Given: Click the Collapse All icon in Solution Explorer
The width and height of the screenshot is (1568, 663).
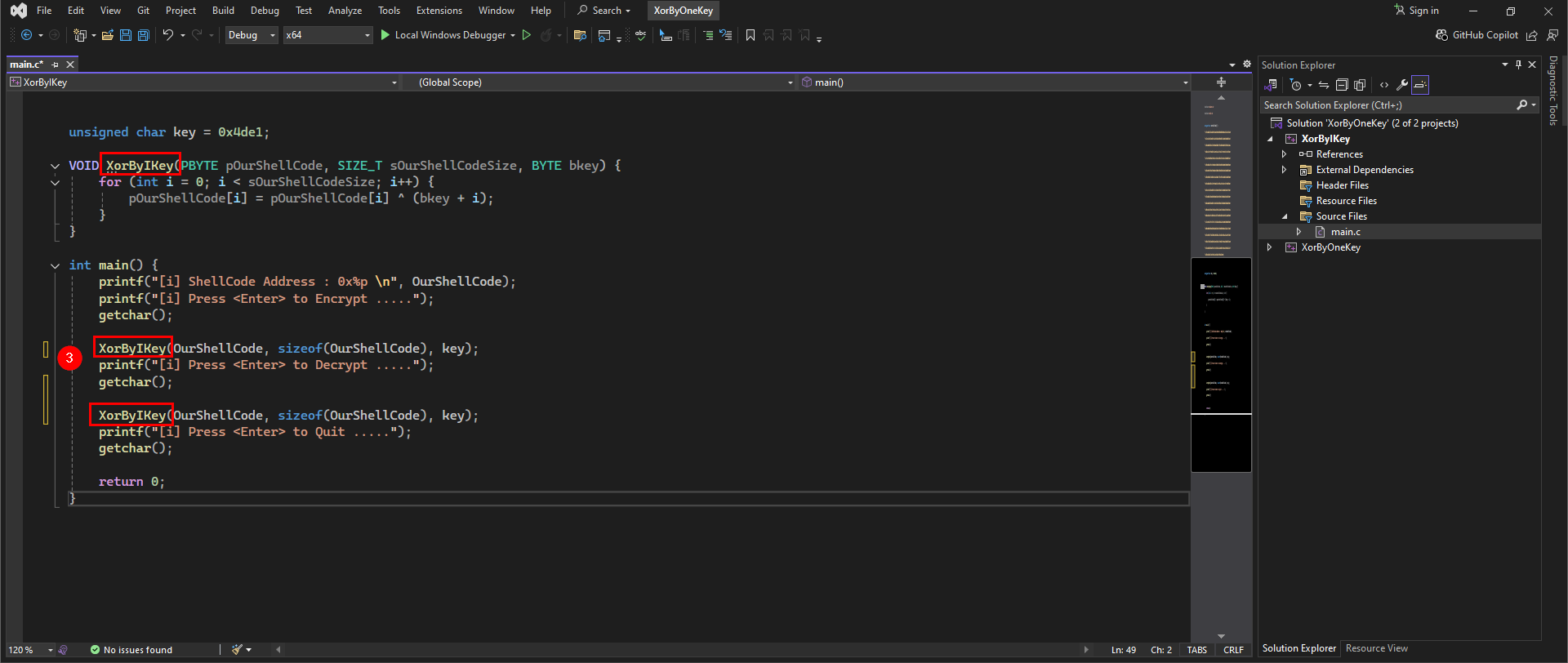Looking at the screenshot, I should 1342,85.
